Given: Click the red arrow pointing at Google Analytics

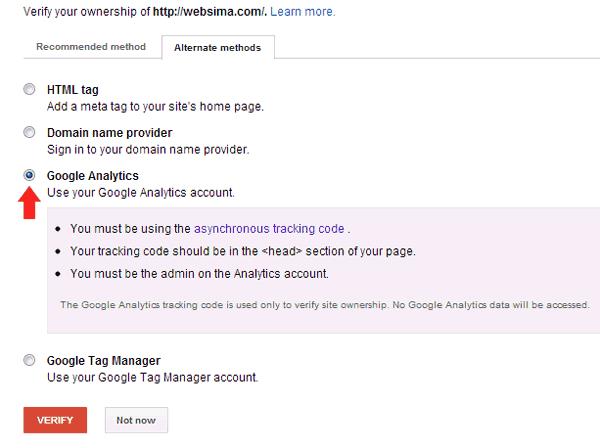Looking at the screenshot, I should [x=29, y=203].
